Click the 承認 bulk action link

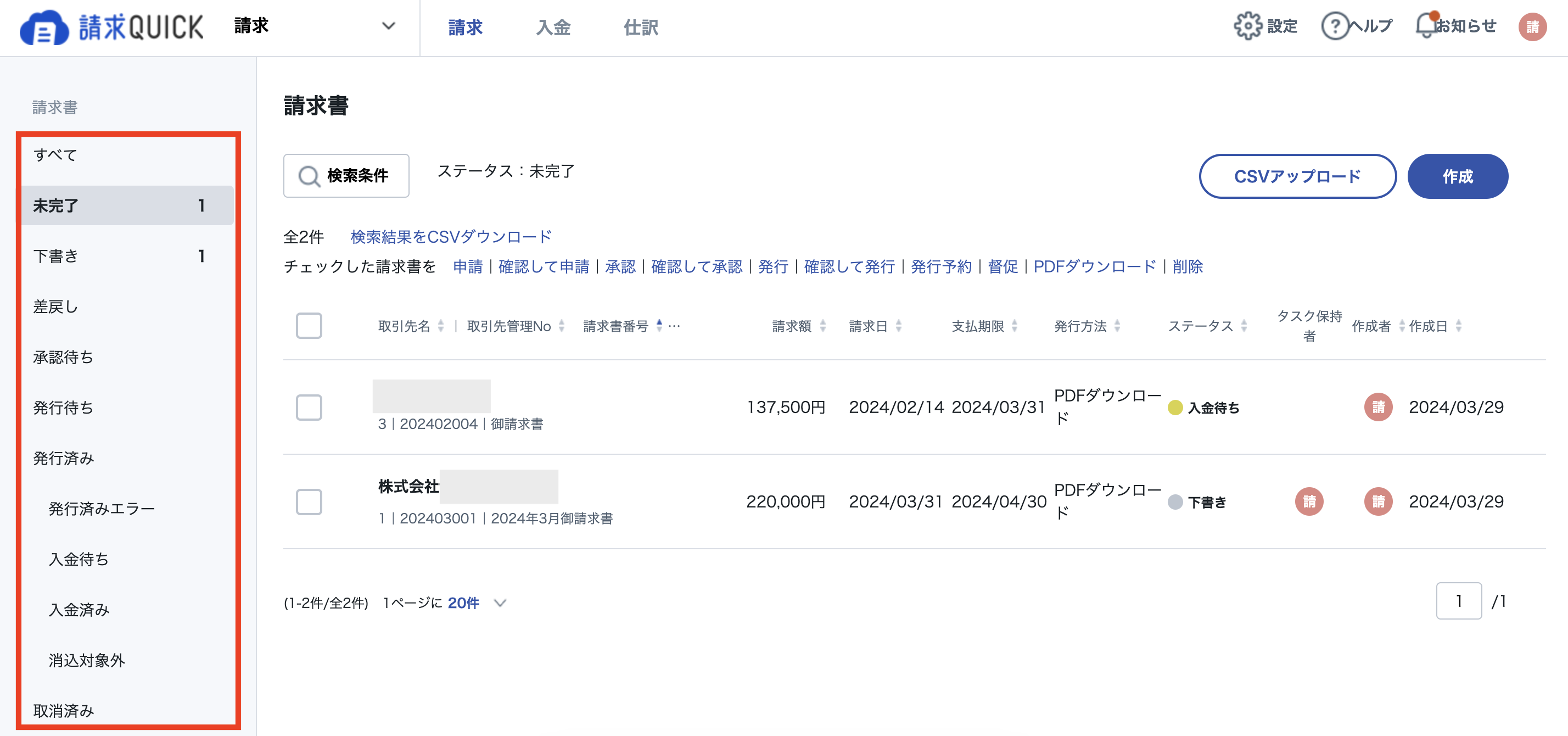click(620, 266)
